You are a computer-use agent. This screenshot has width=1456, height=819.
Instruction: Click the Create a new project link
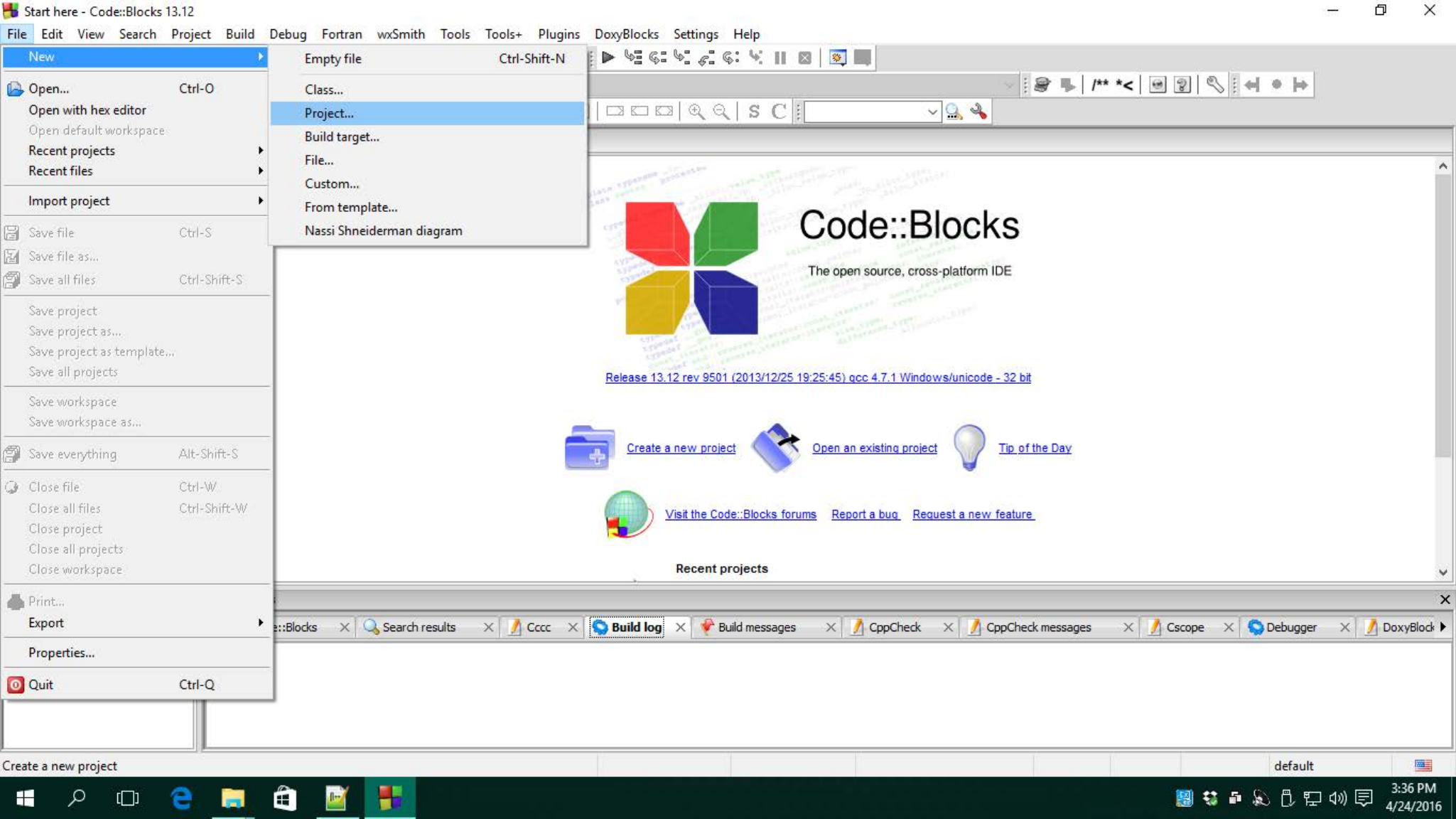tap(681, 448)
